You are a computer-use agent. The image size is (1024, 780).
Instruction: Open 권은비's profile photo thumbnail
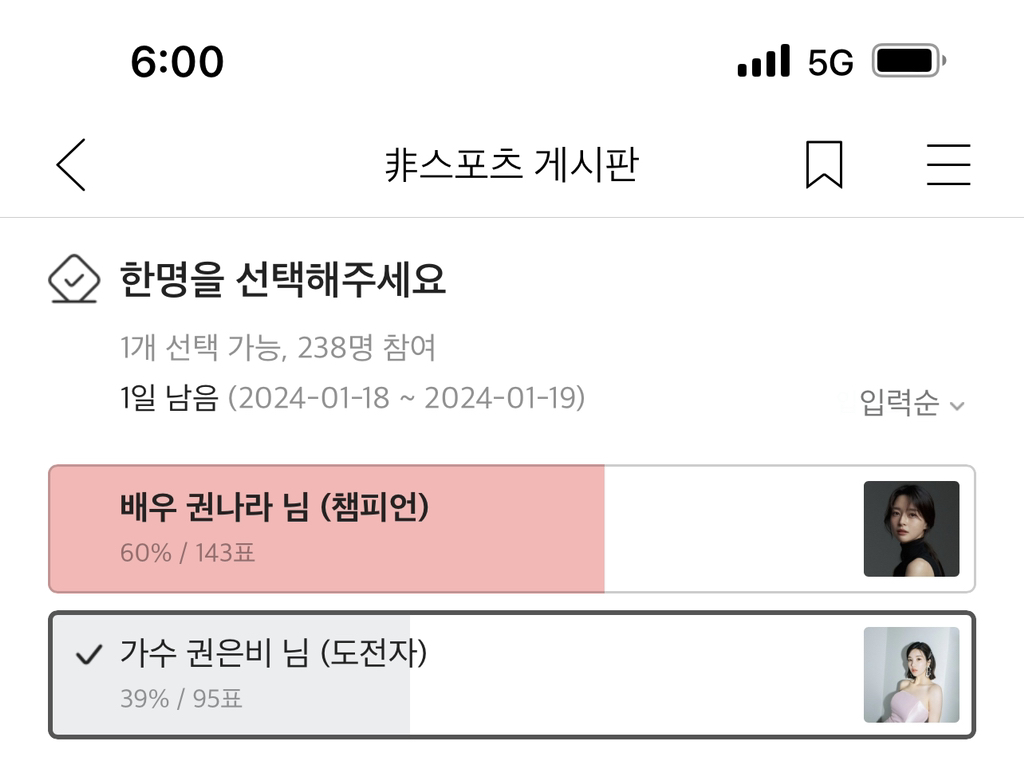[911, 675]
